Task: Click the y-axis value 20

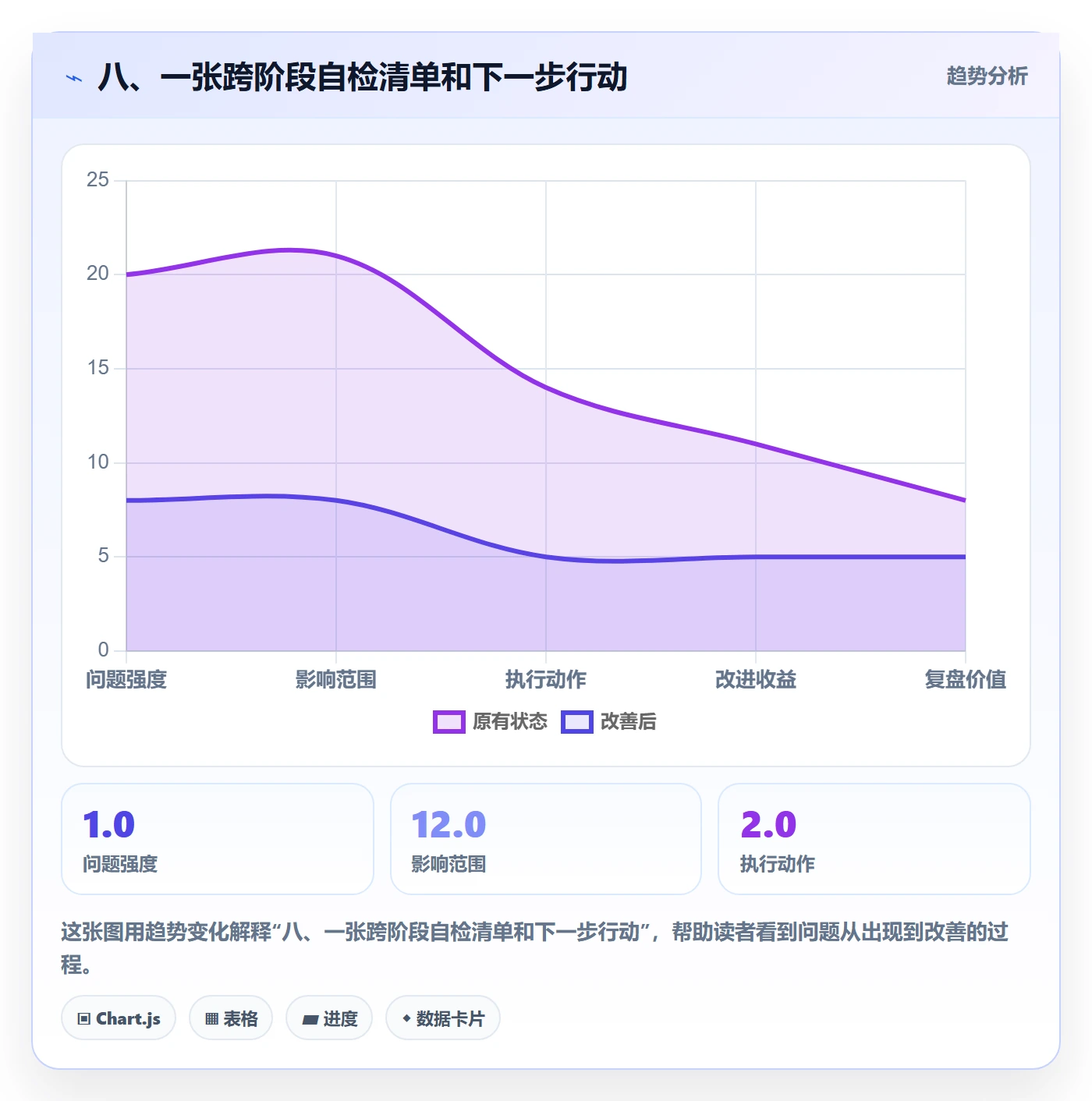Action: tap(97, 274)
